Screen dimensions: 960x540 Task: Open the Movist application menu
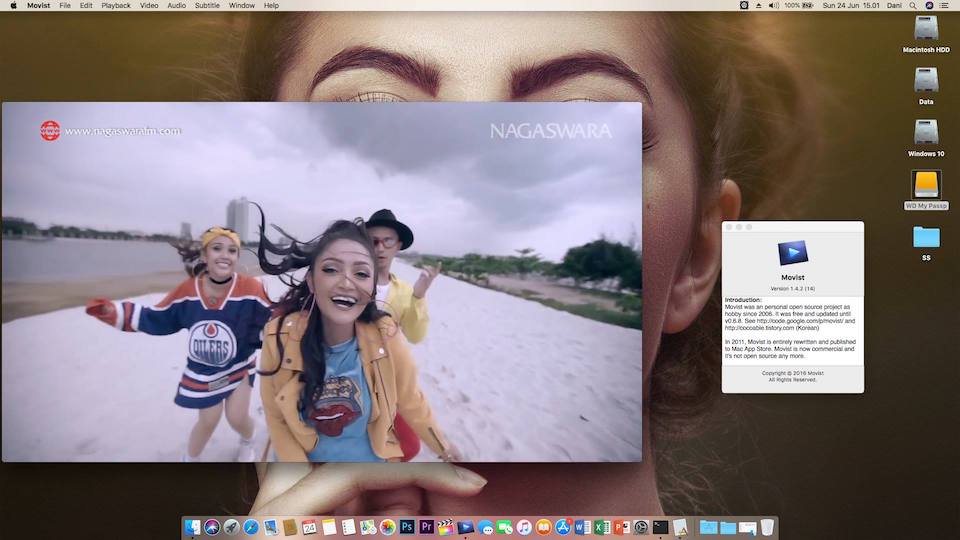[x=39, y=6]
